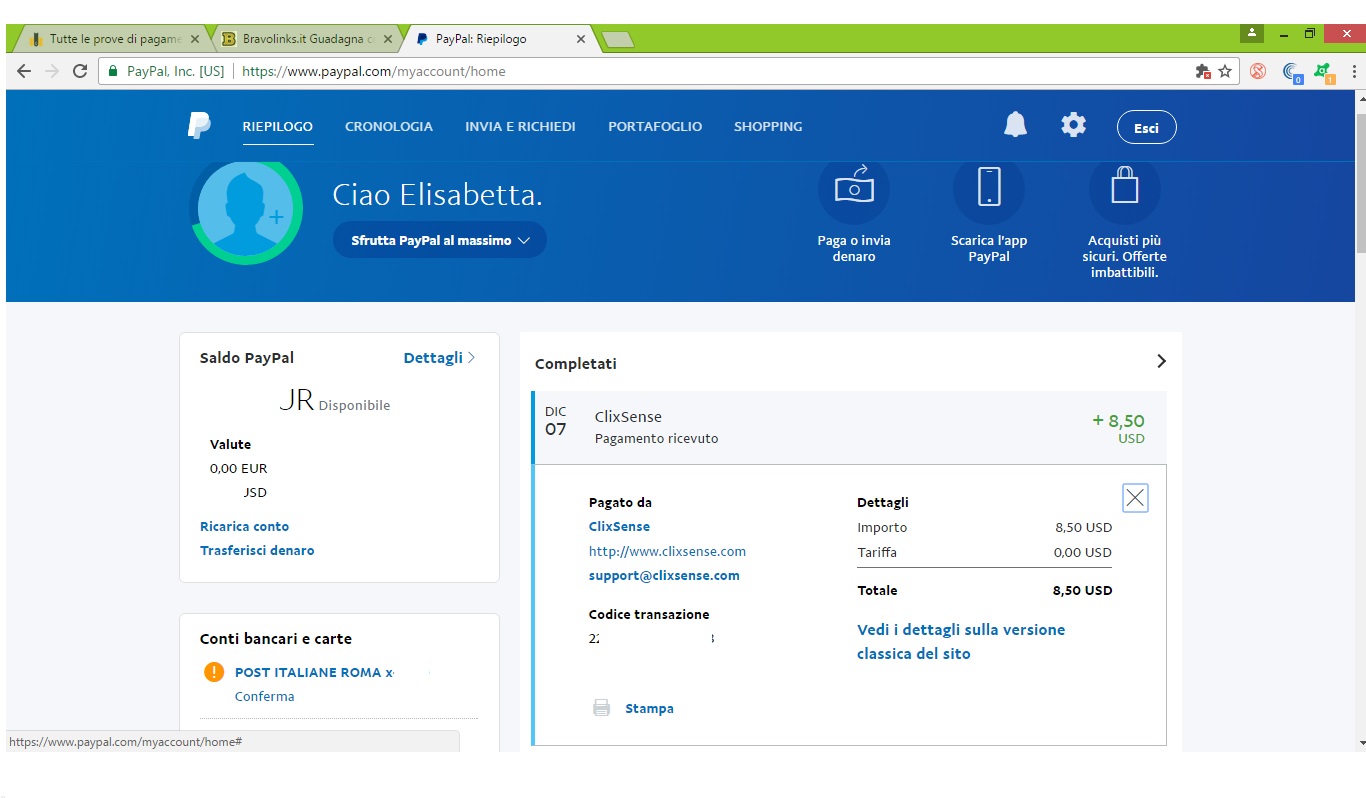
Task: Open Saldo PayPal Dettagli
Action: click(x=439, y=357)
